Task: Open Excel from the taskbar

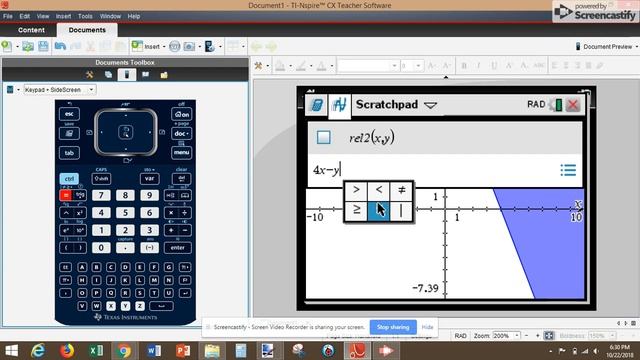Action: 96,351
